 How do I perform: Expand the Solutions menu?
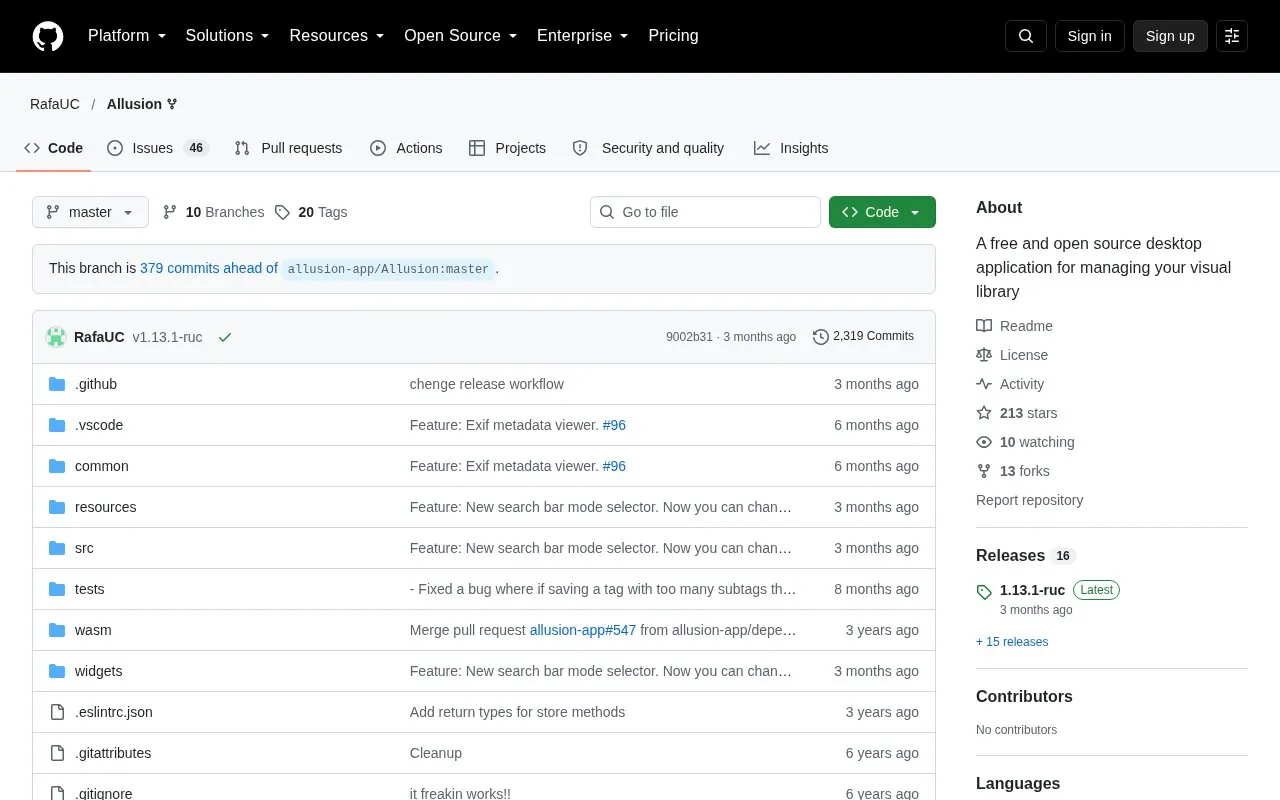pyautogui.click(x=228, y=36)
